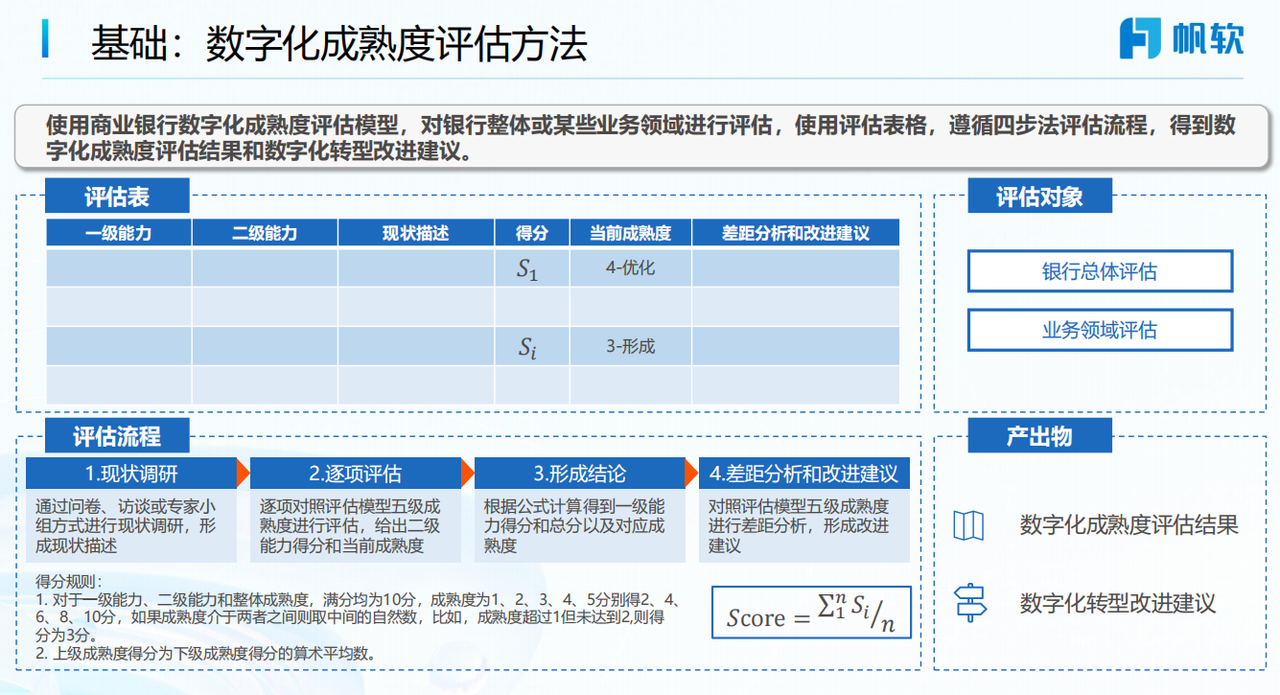
Task: Click the 产出物 section label
Action: pyautogui.click(x=1040, y=436)
